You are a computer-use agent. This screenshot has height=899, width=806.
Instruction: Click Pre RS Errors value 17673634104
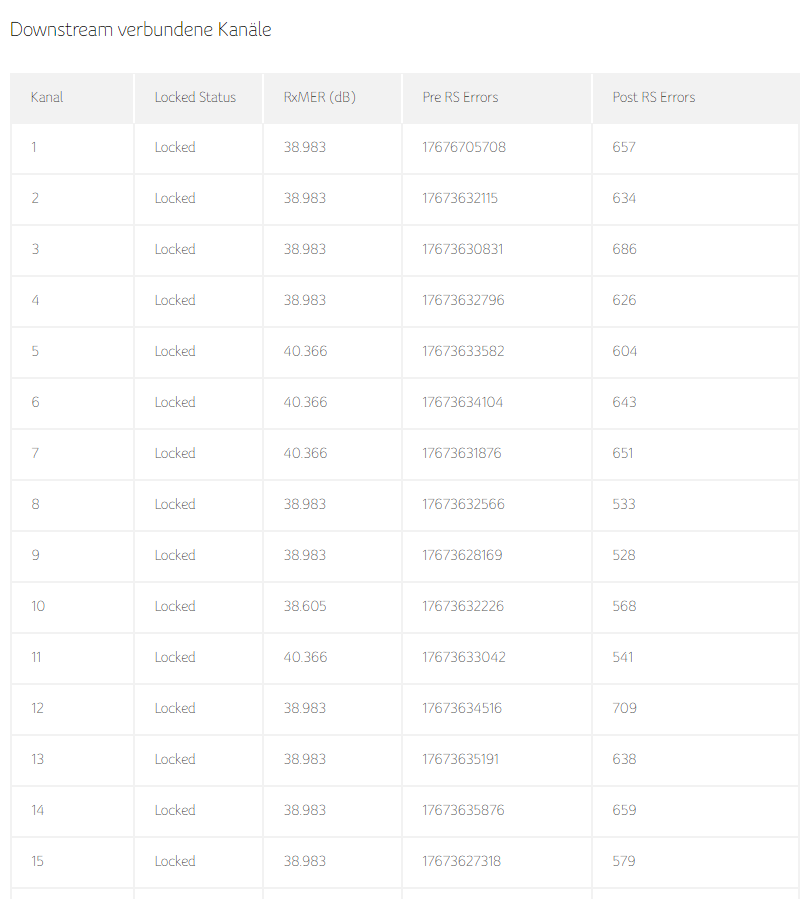463,402
